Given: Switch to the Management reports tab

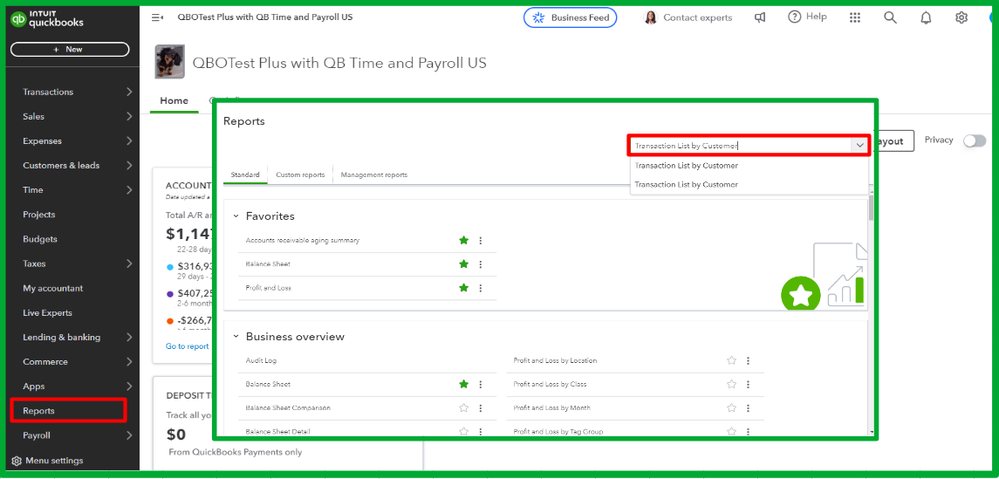Looking at the screenshot, I should (x=374, y=175).
